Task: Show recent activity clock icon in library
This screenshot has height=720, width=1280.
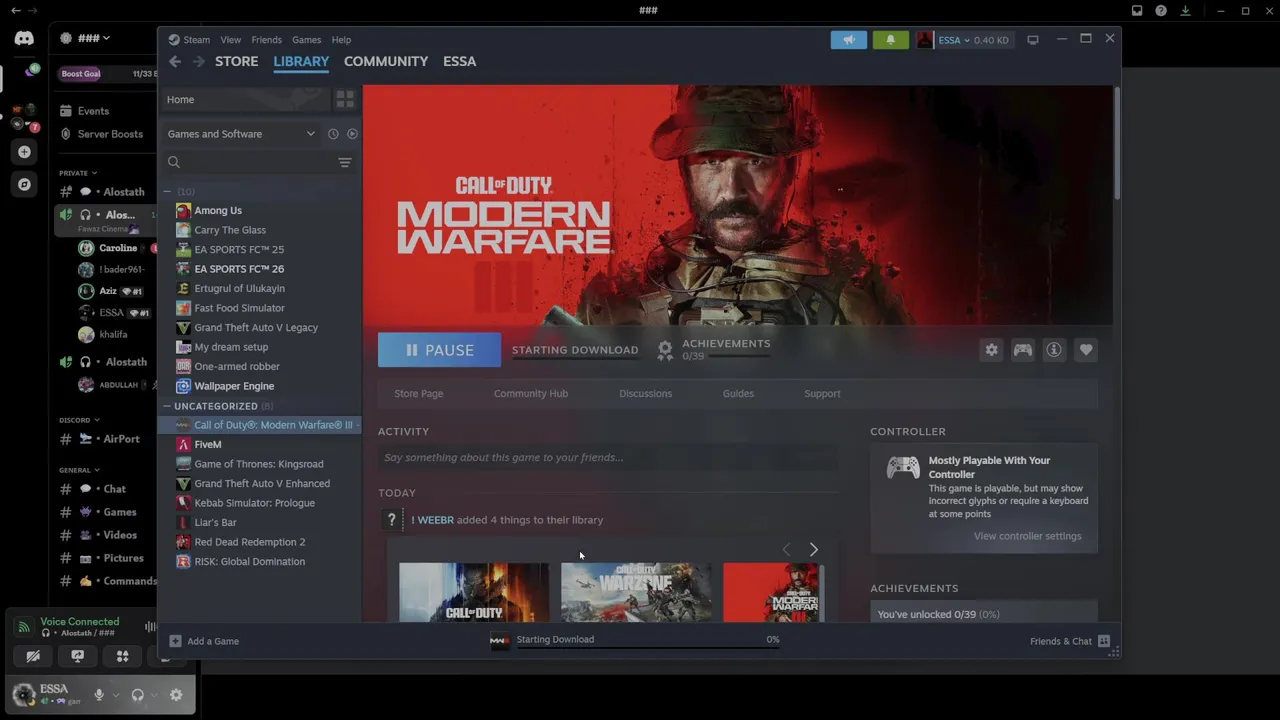Action: [x=333, y=134]
